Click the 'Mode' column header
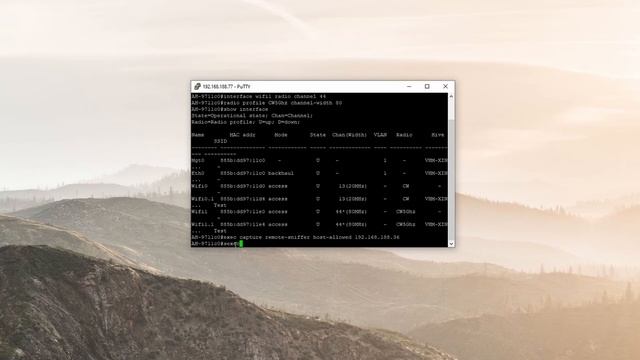The image size is (640, 360). pyautogui.click(x=281, y=135)
